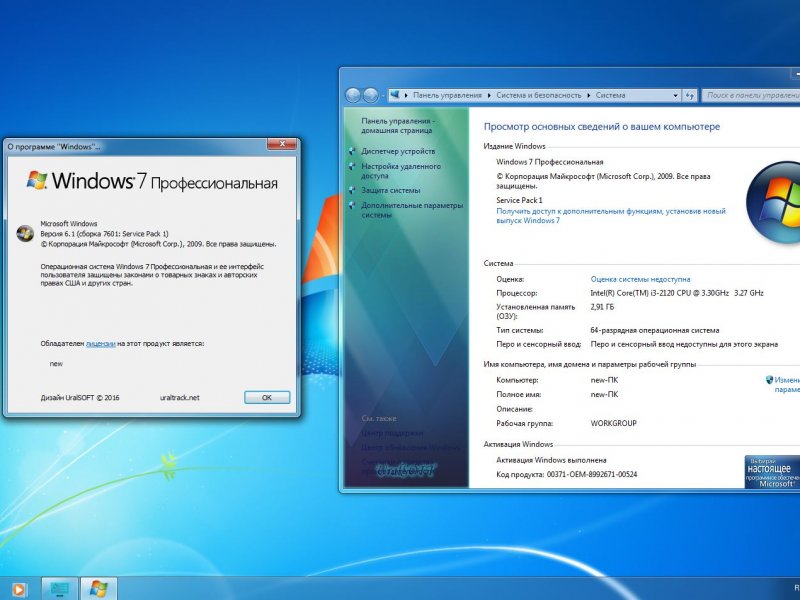Open 'Дополнительные параметры системы' link
Viewport: 800px width, 600px height.
412,210
